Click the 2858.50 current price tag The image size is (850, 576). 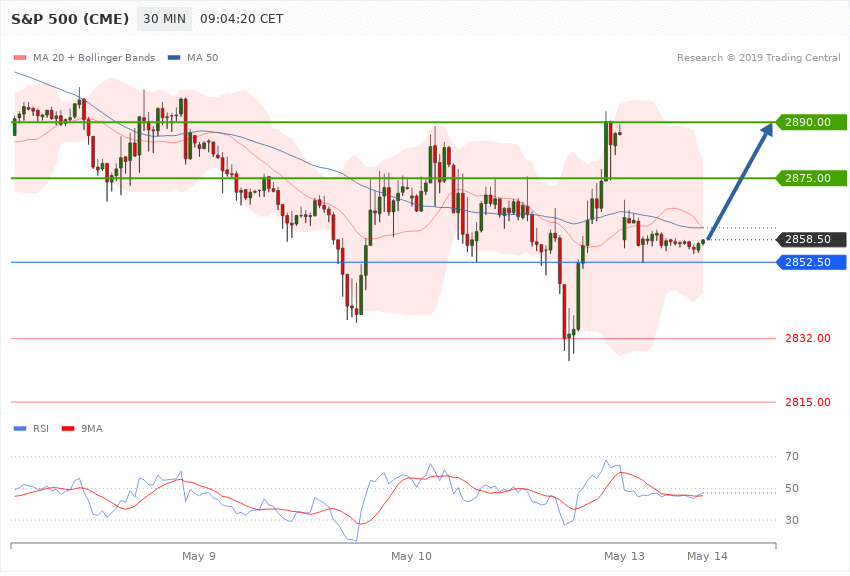(x=812, y=239)
